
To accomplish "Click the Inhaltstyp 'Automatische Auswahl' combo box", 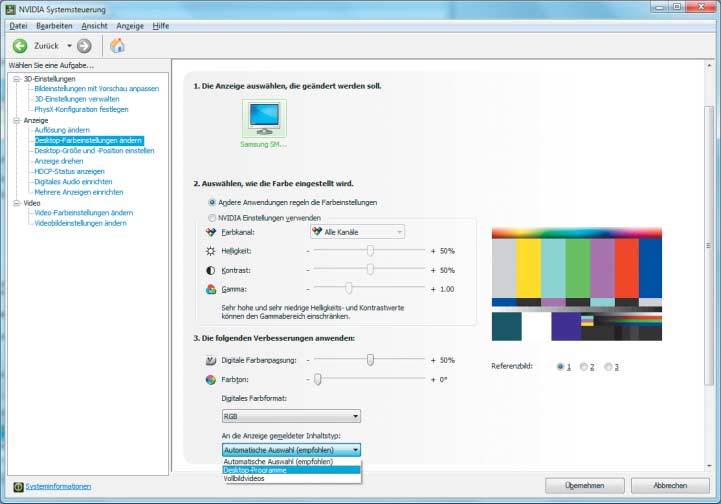I will point(291,450).
